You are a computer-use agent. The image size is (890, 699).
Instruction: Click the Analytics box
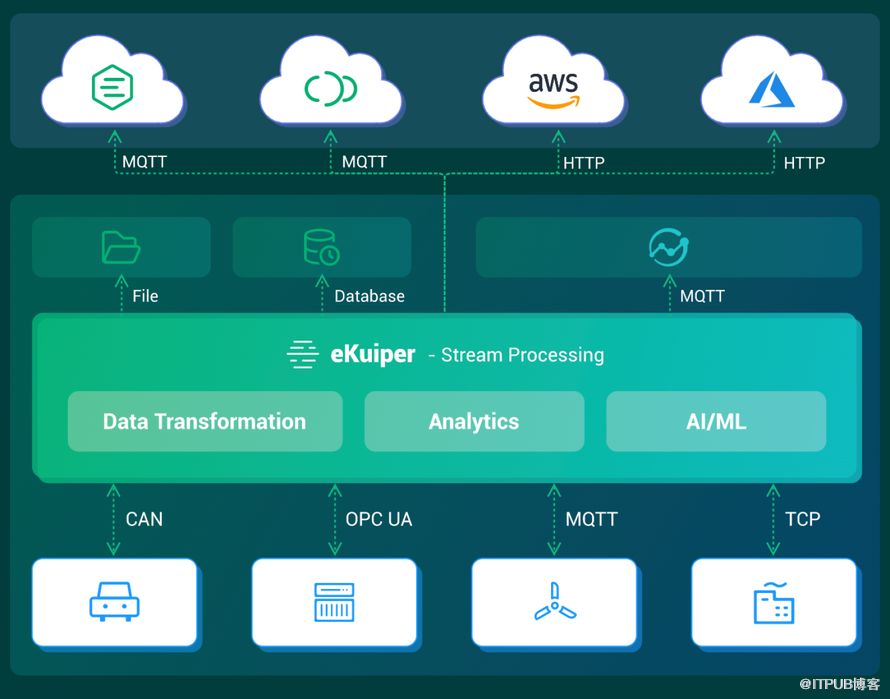(474, 421)
